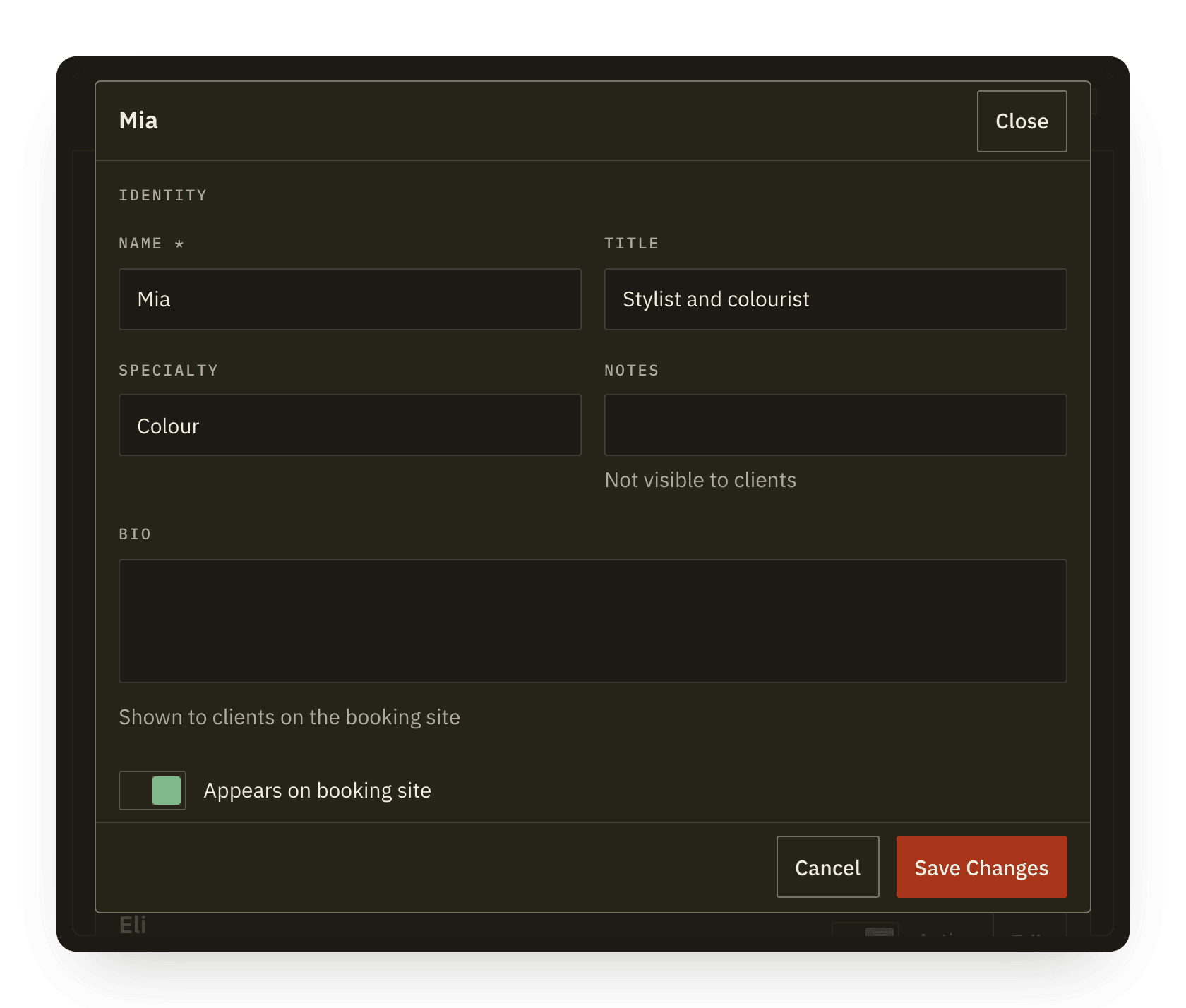Cancel editing this staff profile

coord(827,867)
